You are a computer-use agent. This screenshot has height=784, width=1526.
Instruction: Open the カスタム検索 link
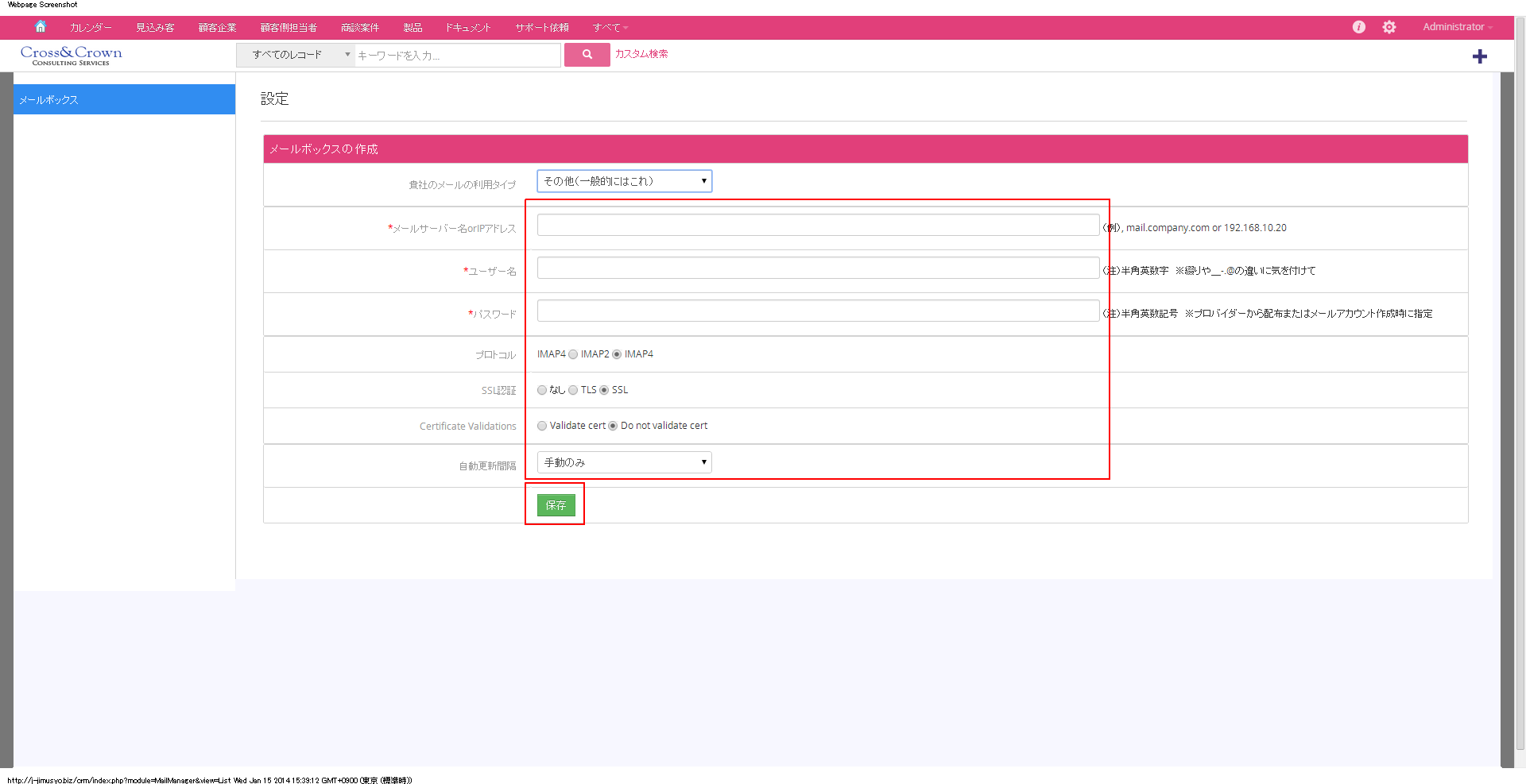click(641, 54)
